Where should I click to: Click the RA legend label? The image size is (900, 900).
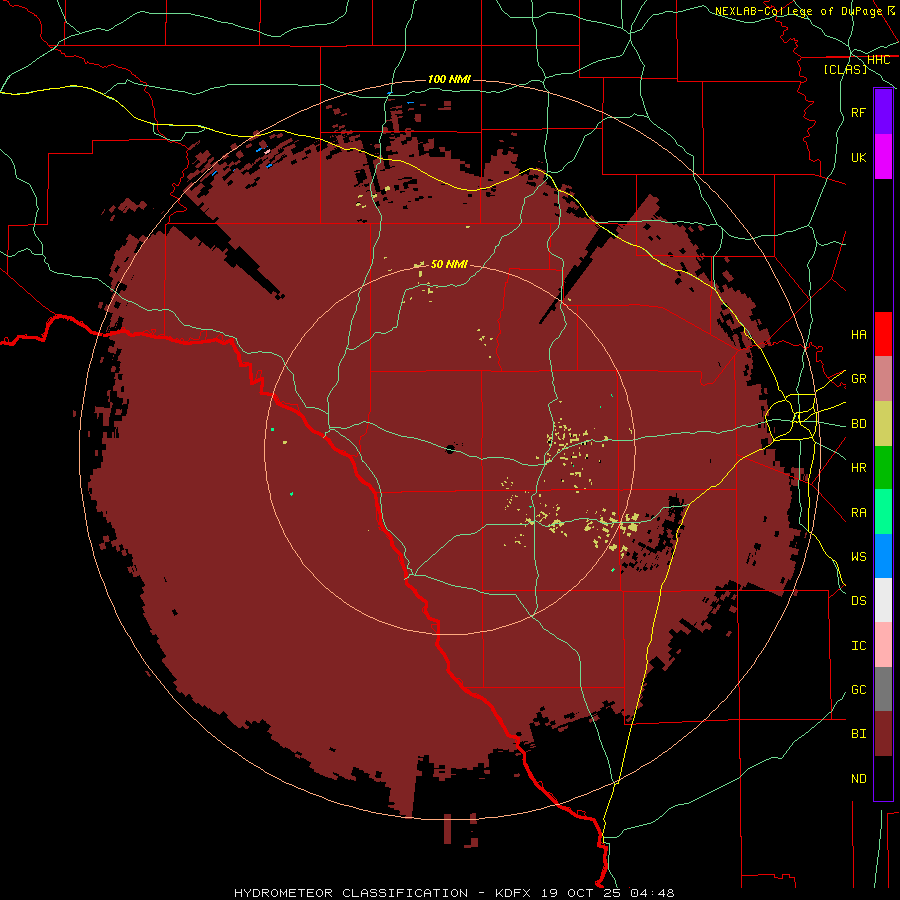coord(858,512)
